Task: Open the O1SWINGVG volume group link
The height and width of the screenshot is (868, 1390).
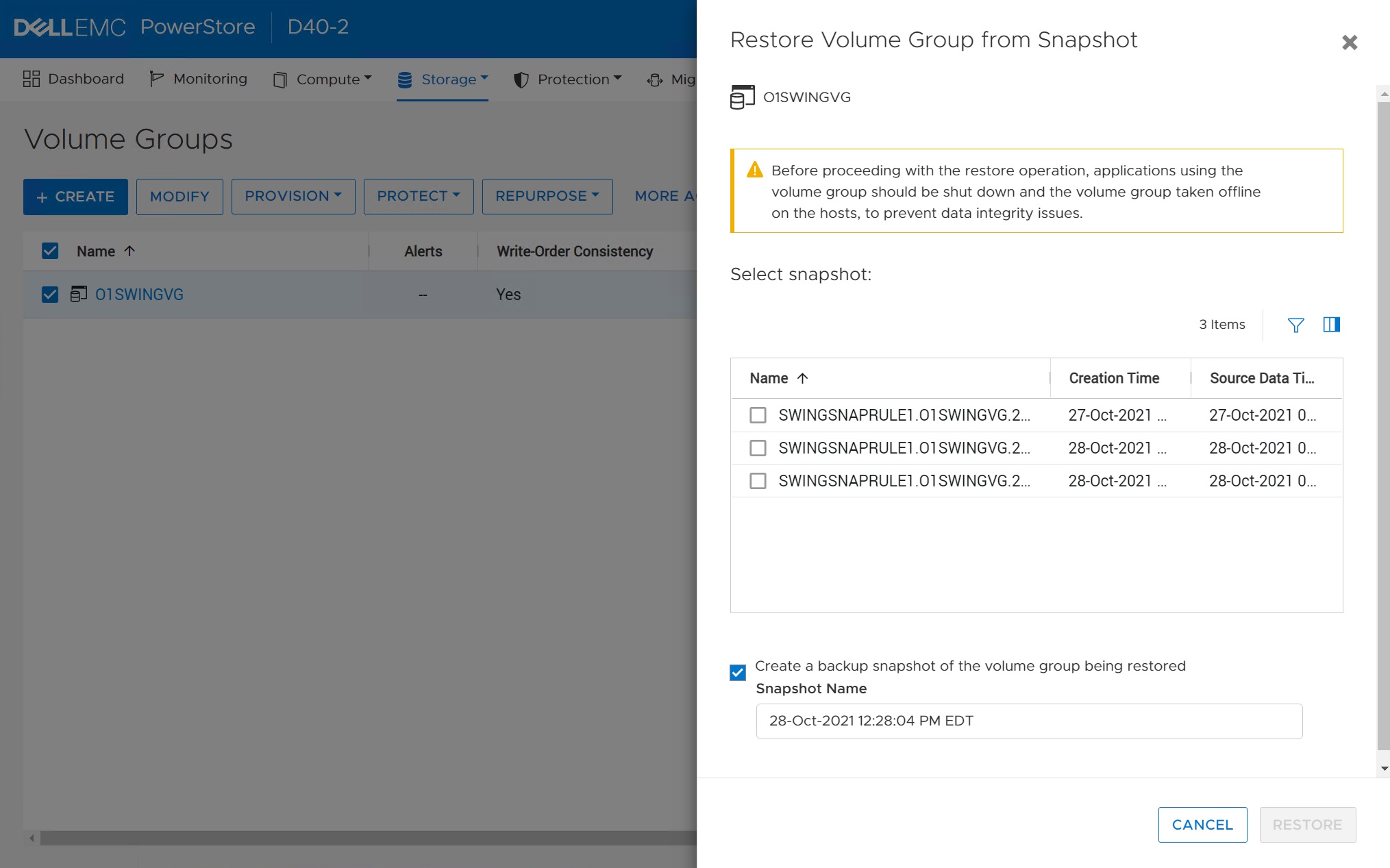Action: pos(139,294)
